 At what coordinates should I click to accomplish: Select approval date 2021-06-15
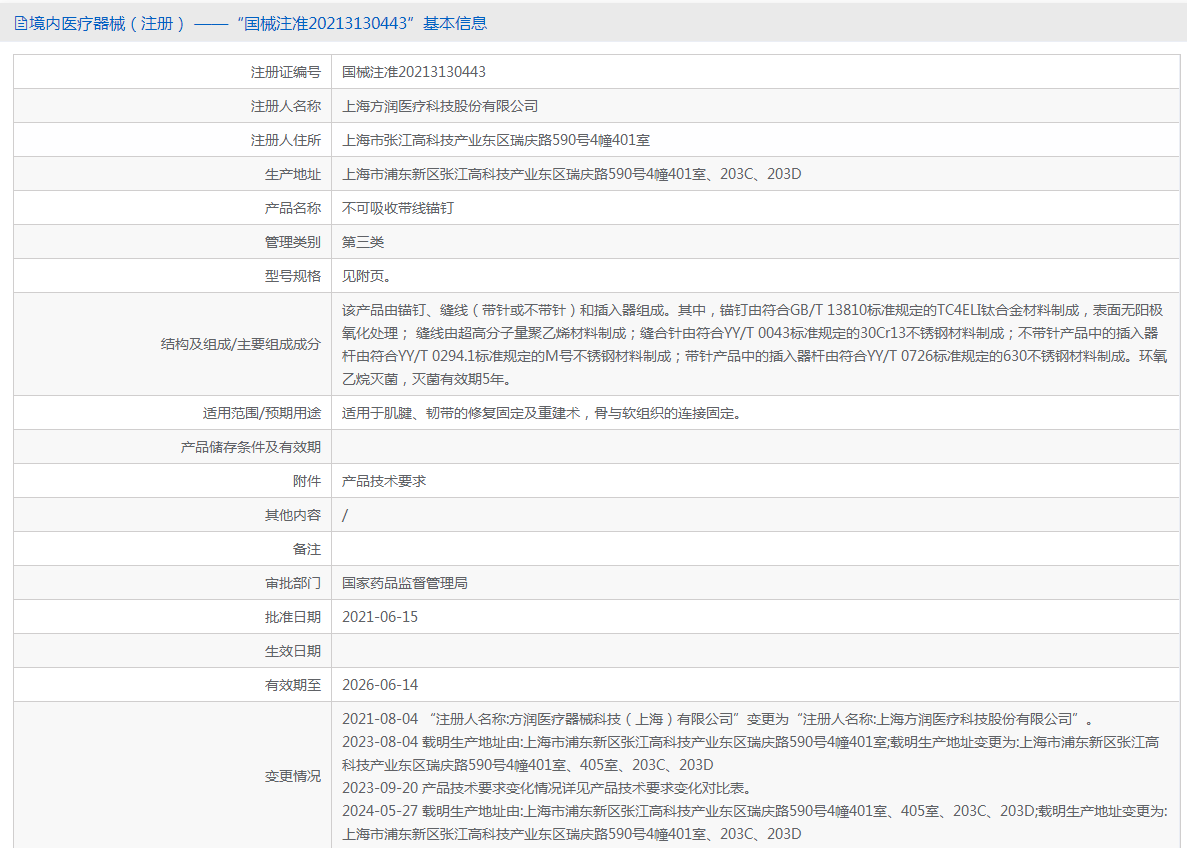pos(380,617)
